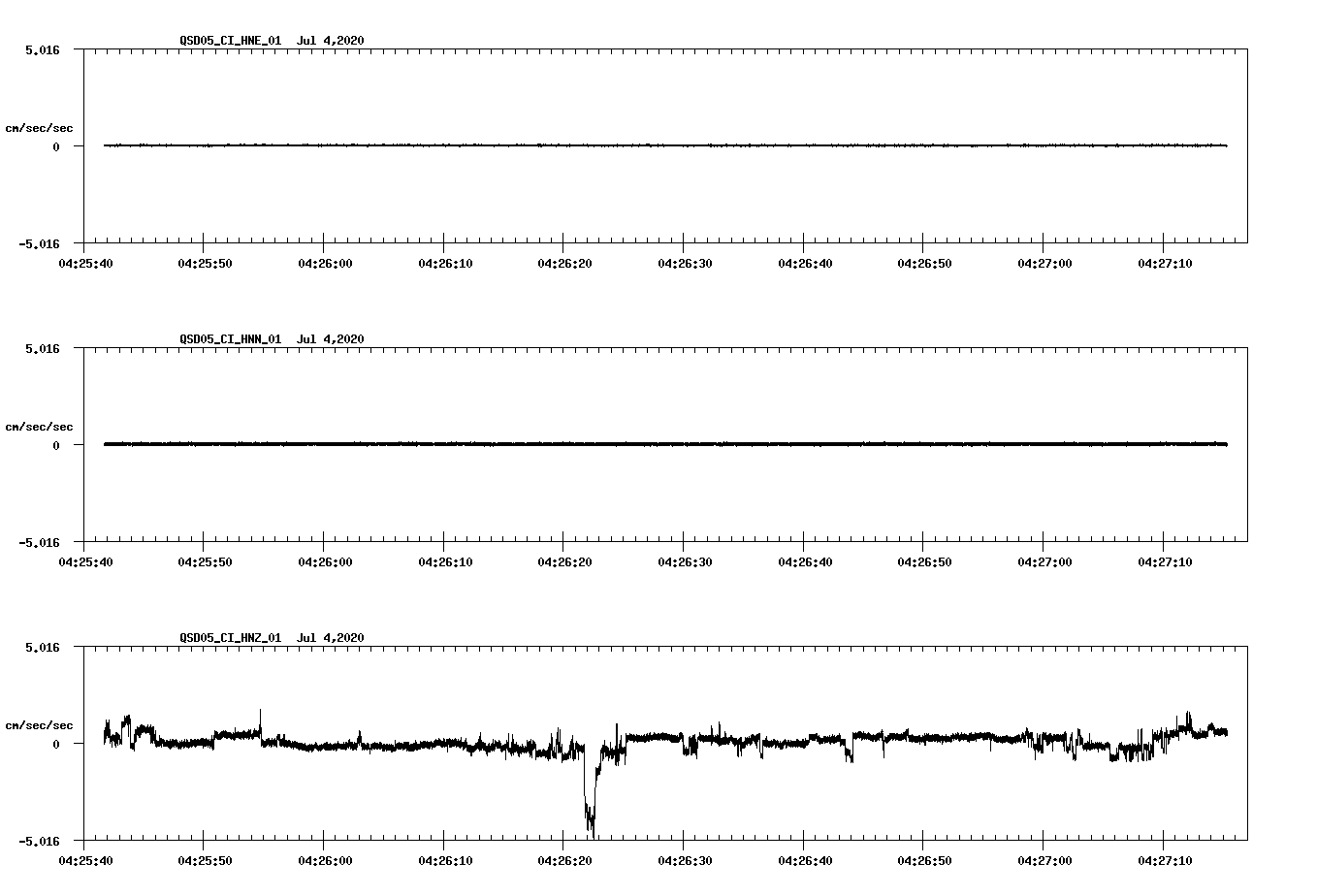
Task: Click the 04:26:00 time label on HNE plot
Action: pyautogui.click(x=324, y=263)
